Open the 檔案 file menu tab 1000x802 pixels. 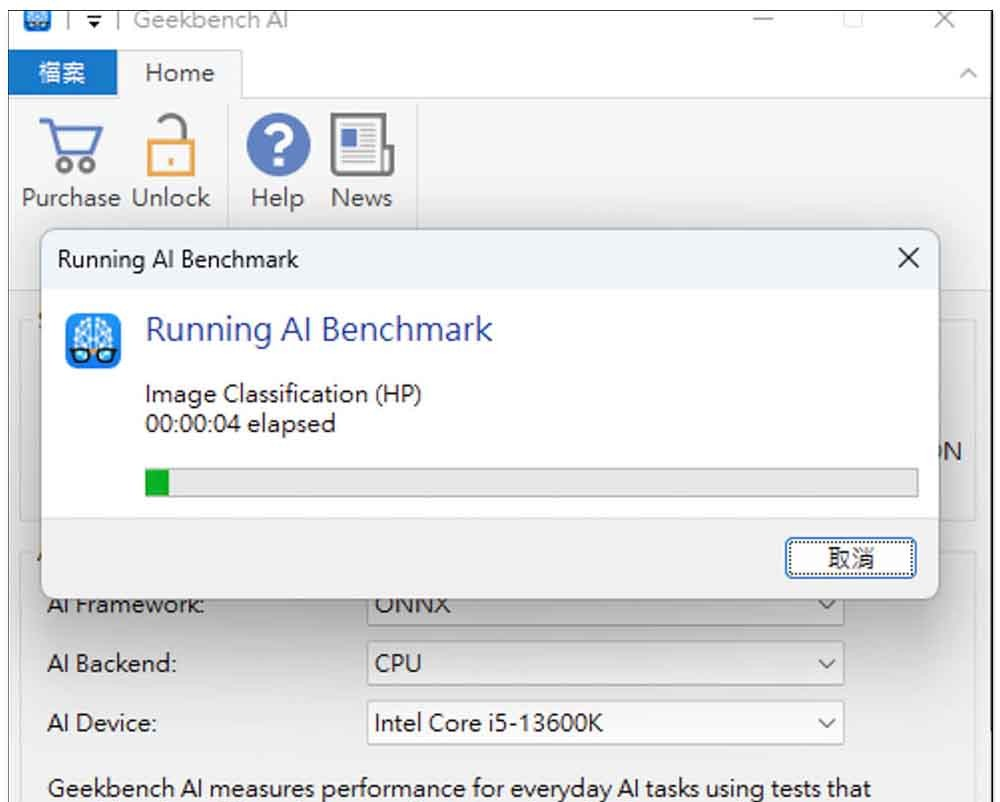click(x=62, y=73)
